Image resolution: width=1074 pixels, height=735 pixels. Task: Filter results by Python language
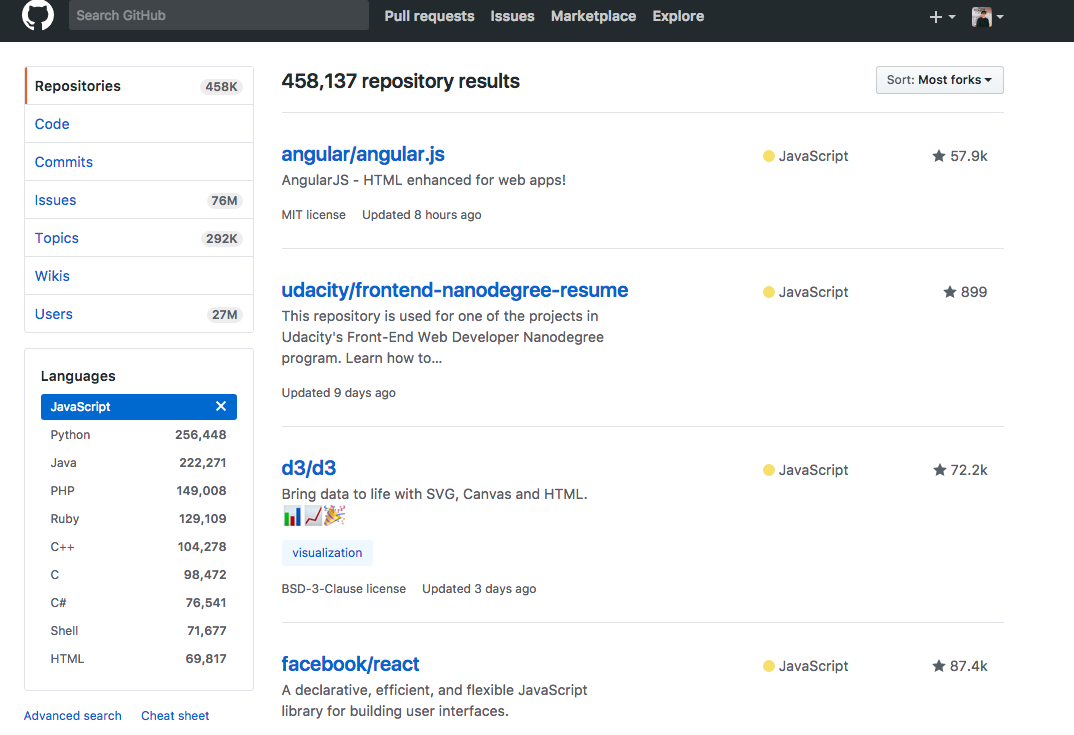pos(138,435)
